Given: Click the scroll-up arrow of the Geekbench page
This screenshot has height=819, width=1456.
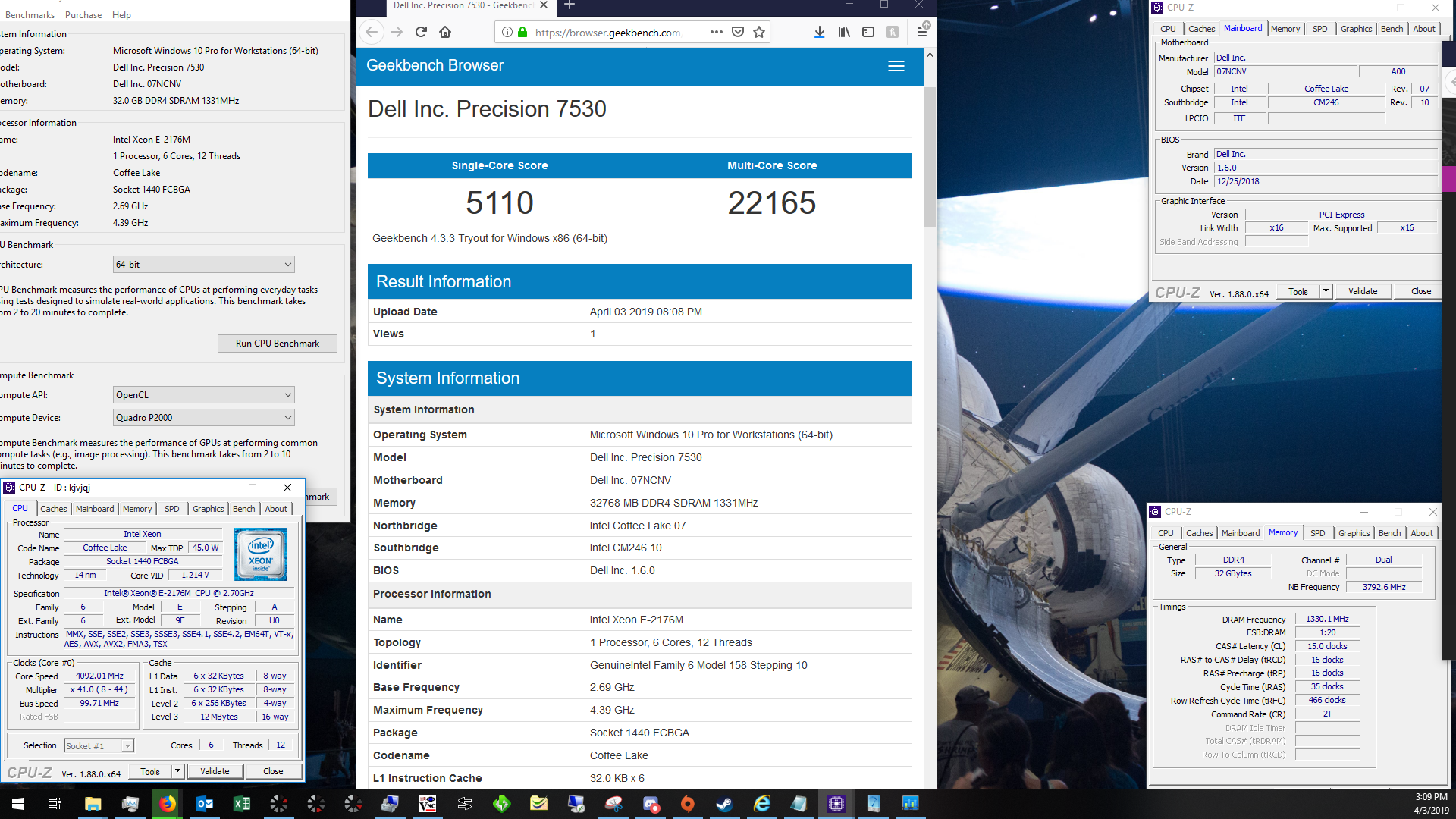Looking at the screenshot, I should click(930, 55).
